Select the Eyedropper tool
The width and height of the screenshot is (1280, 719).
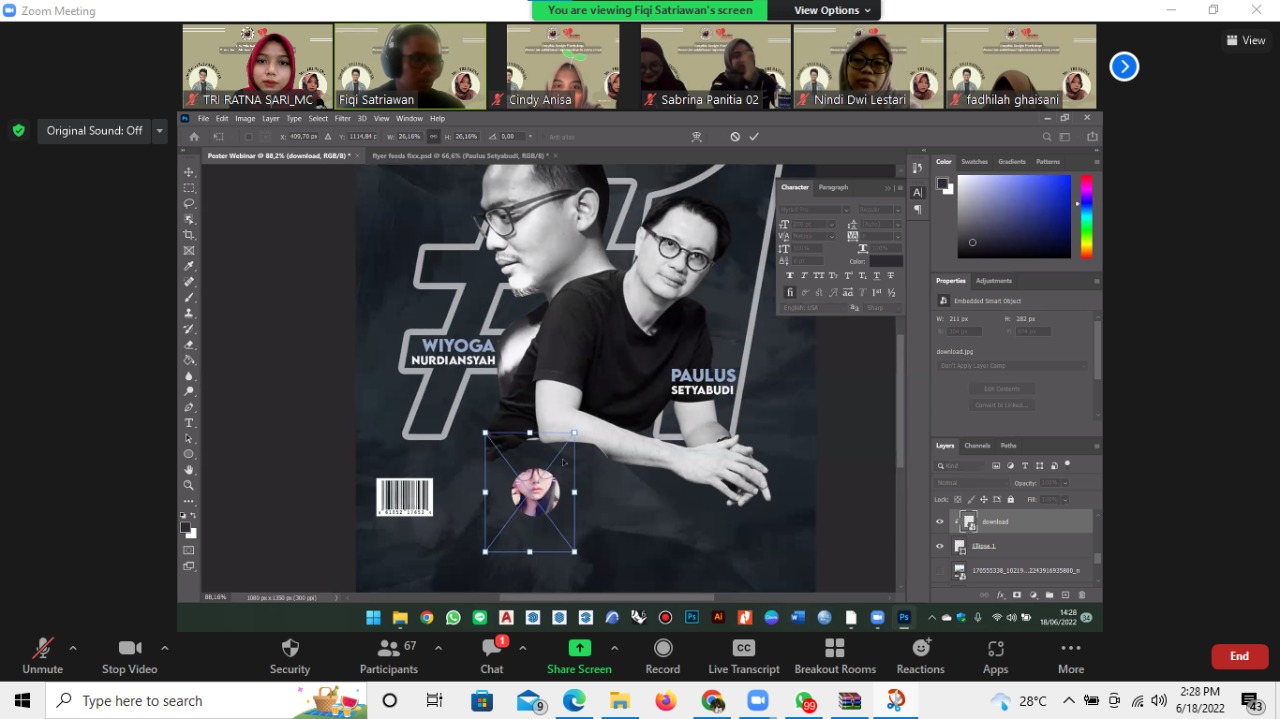189,266
